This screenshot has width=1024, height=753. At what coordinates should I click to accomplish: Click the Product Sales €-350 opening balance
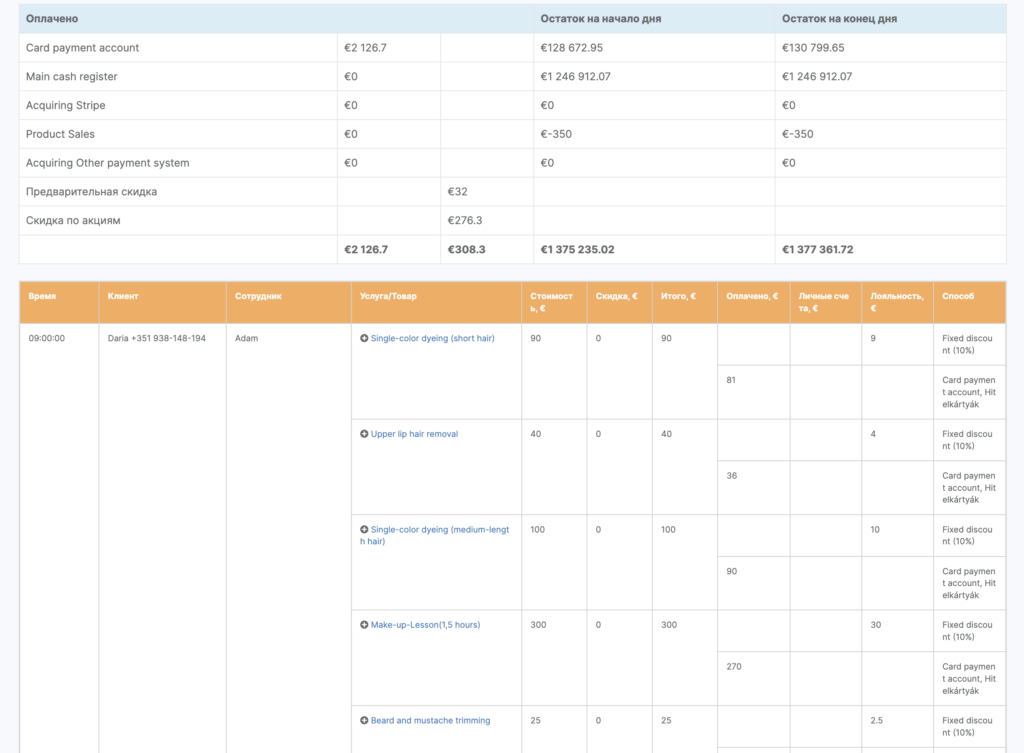point(556,134)
